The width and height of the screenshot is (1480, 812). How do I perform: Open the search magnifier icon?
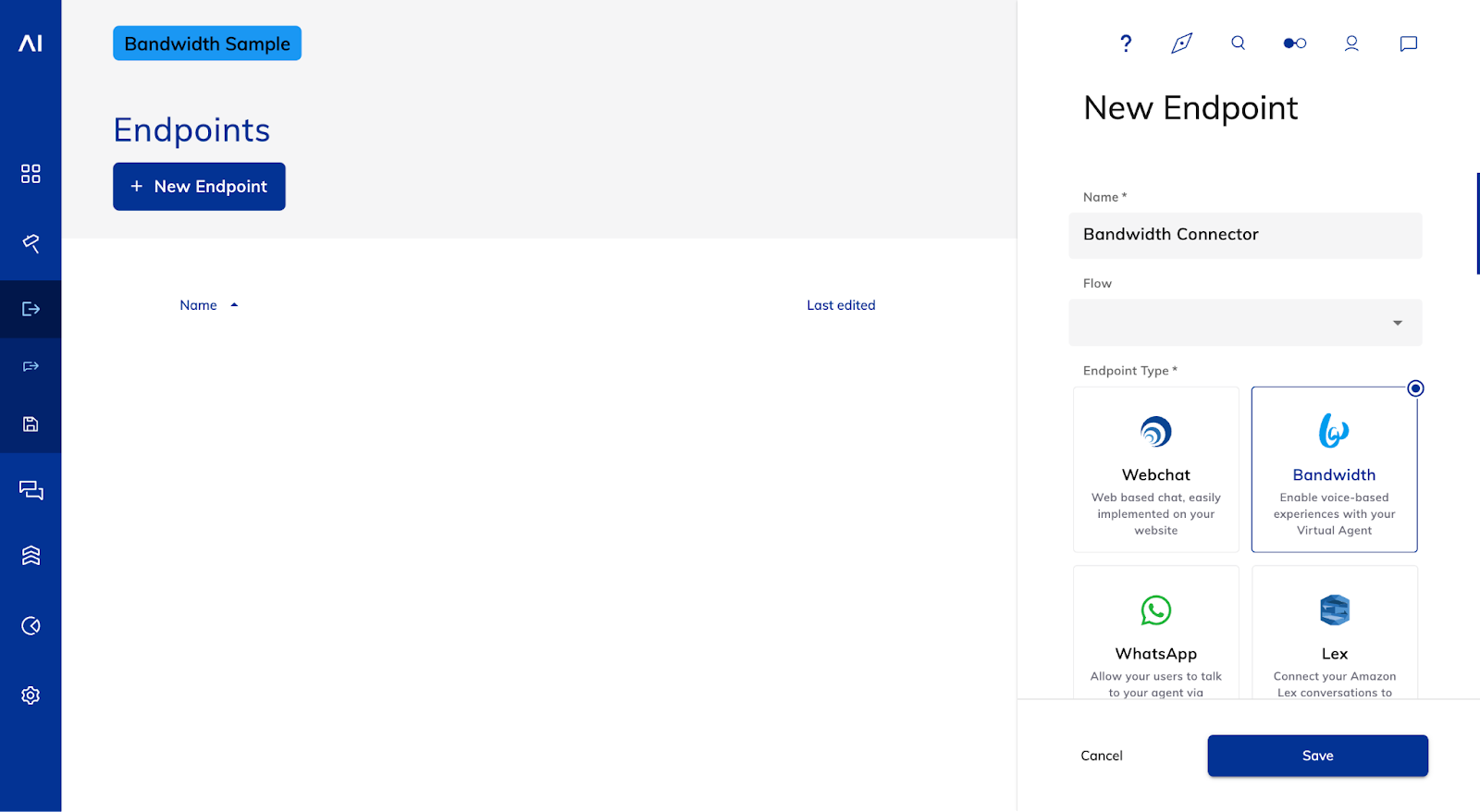tap(1239, 43)
